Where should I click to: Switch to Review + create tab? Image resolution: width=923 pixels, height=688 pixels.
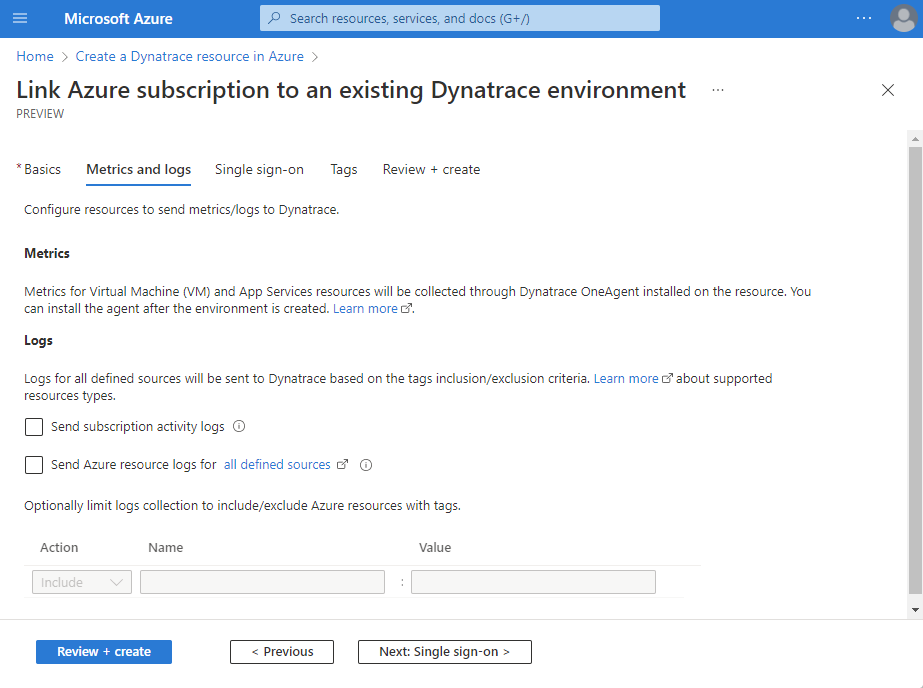431,169
